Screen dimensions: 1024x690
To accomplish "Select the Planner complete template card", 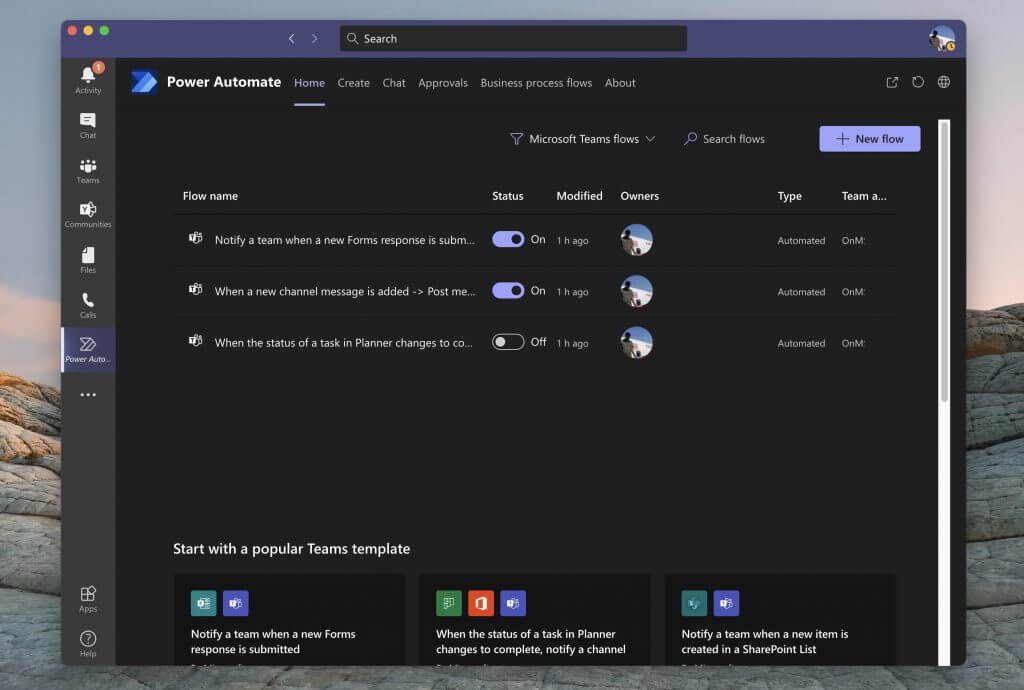I will (x=534, y=620).
